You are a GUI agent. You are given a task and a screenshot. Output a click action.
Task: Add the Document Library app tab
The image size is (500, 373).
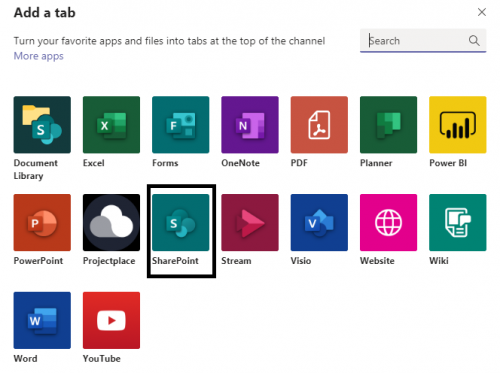42,125
